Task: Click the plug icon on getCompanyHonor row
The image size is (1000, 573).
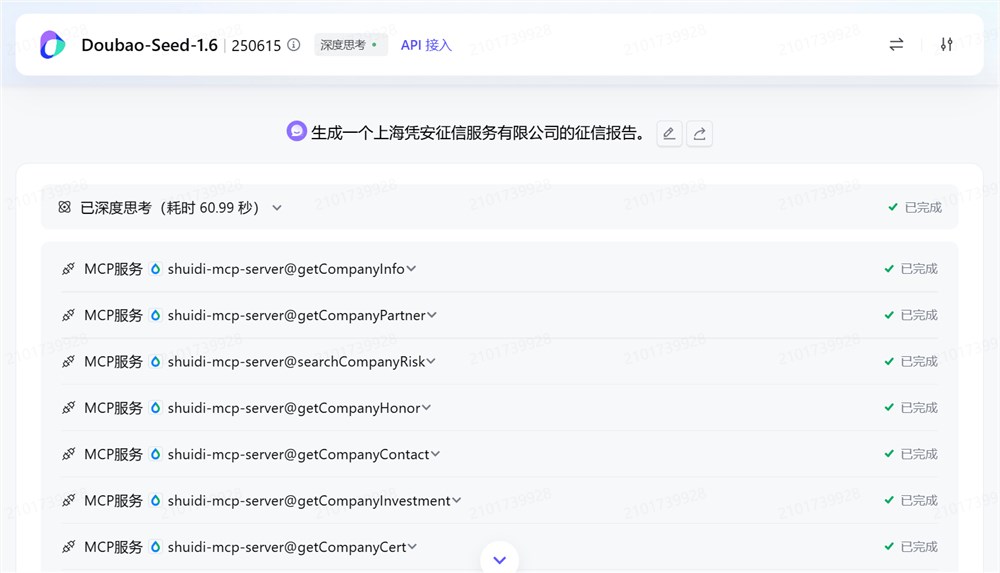Action: [x=68, y=407]
